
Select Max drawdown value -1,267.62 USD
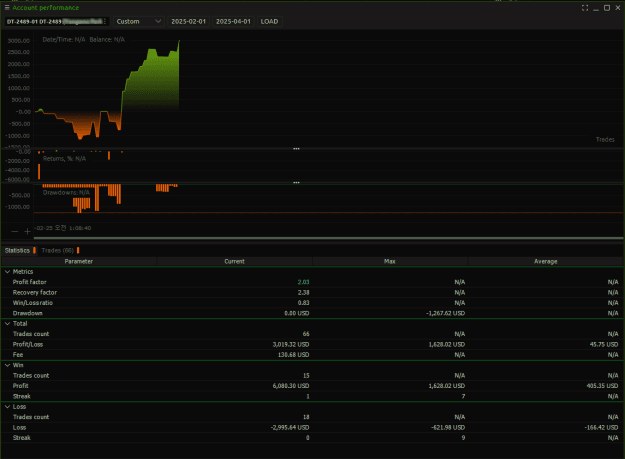pyautogui.click(x=445, y=313)
